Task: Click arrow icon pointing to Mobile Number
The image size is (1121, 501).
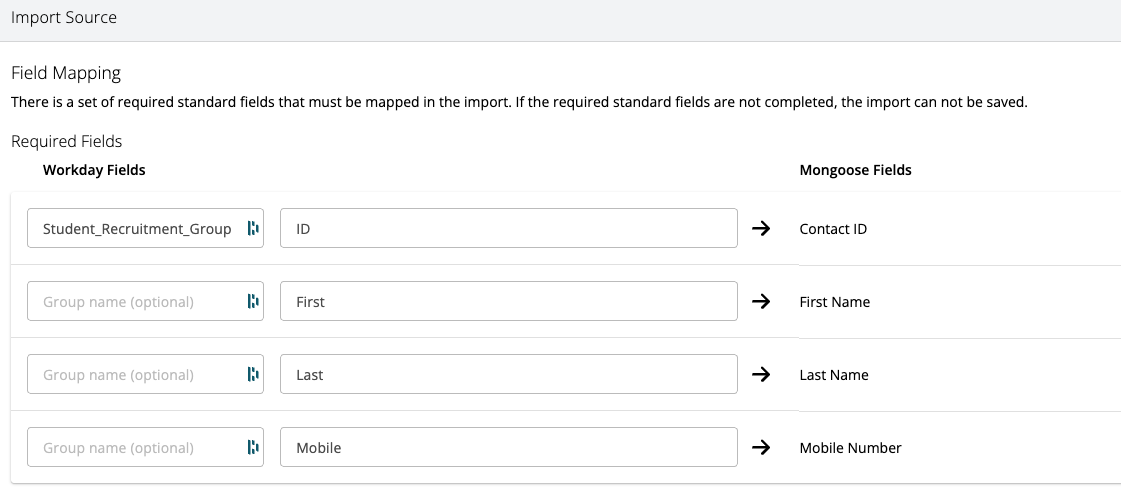Action: (x=761, y=448)
